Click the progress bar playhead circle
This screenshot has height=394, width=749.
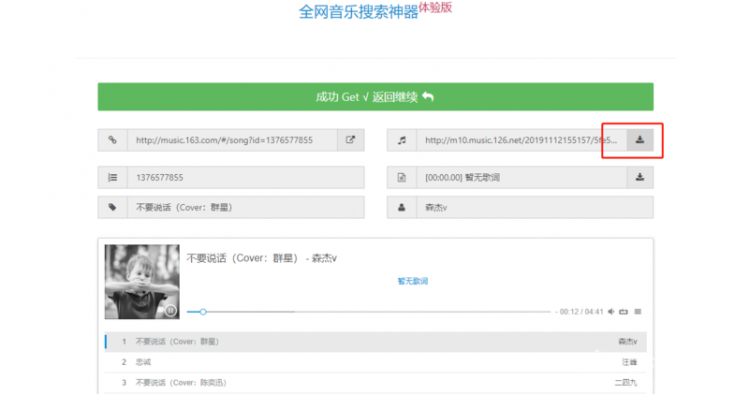tap(203, 312)
